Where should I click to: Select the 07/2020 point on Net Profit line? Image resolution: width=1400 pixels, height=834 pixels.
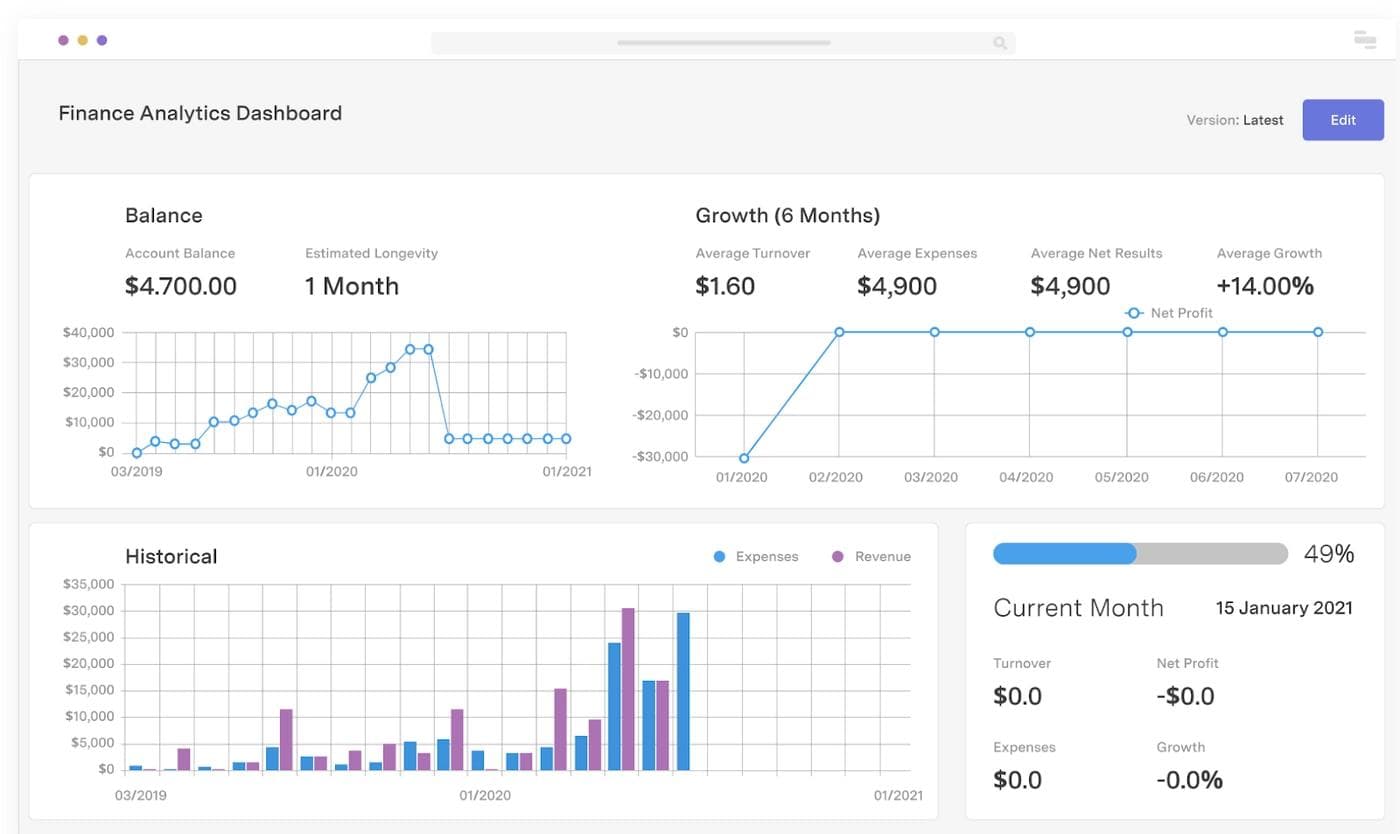1318,332
